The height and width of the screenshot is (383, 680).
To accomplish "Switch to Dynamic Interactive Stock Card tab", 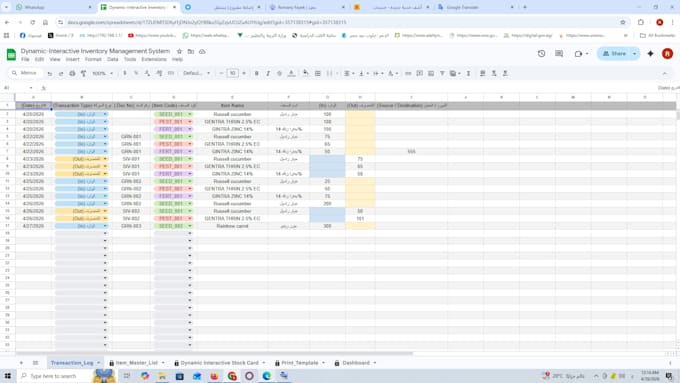I will pos(219,363).
